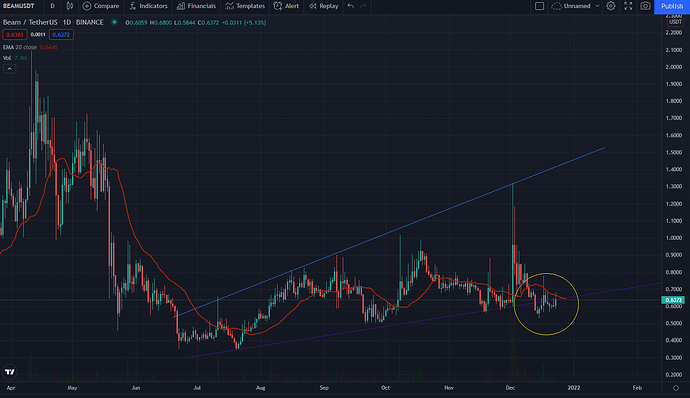Open the BEAMUSDT symbol search

coord(18,6)
